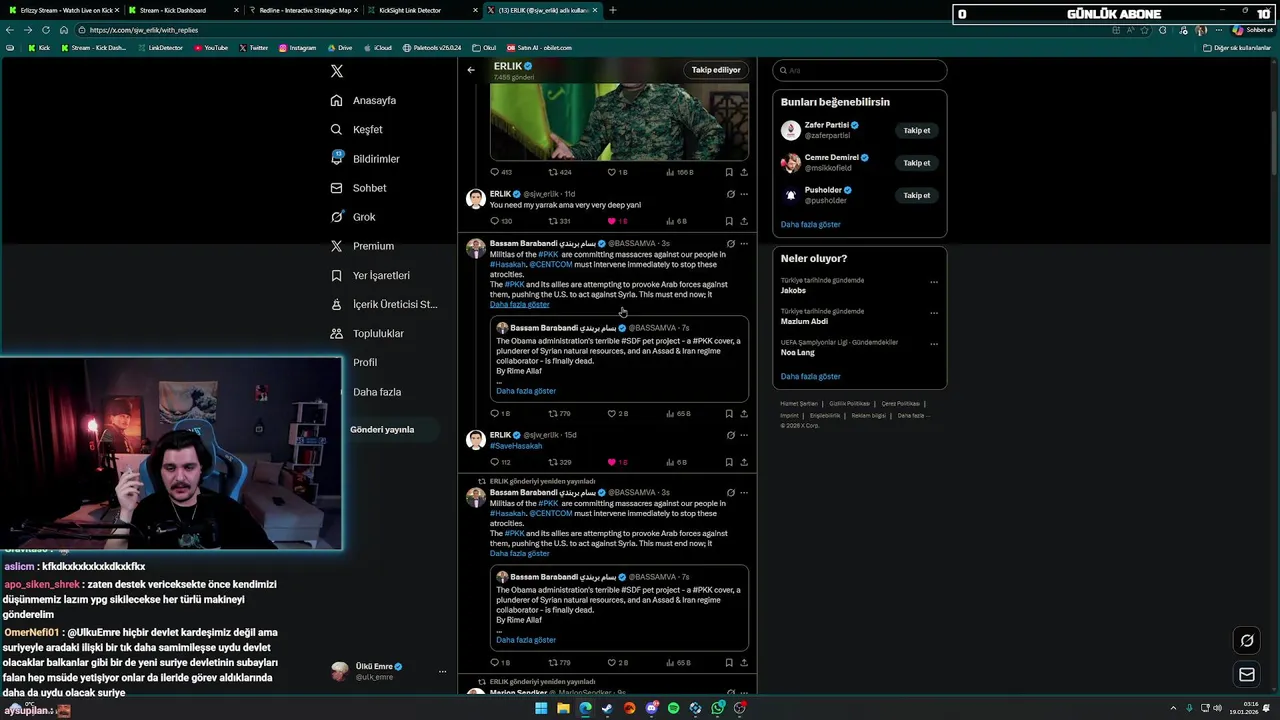Viewport: 1280px width, 720px height.
Task: Open the Instagram bookmark
Action: coord(297,47)
